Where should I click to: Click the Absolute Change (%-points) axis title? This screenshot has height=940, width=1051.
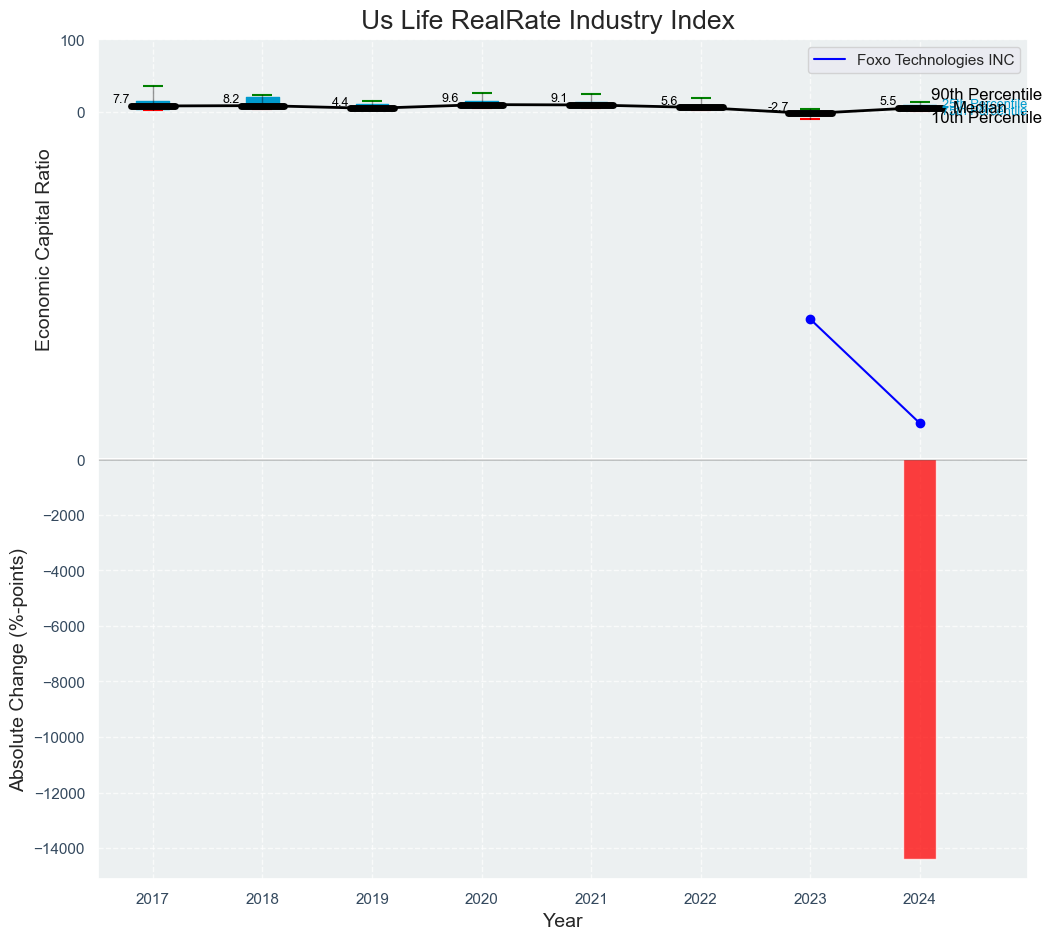(x=17, y=669)
